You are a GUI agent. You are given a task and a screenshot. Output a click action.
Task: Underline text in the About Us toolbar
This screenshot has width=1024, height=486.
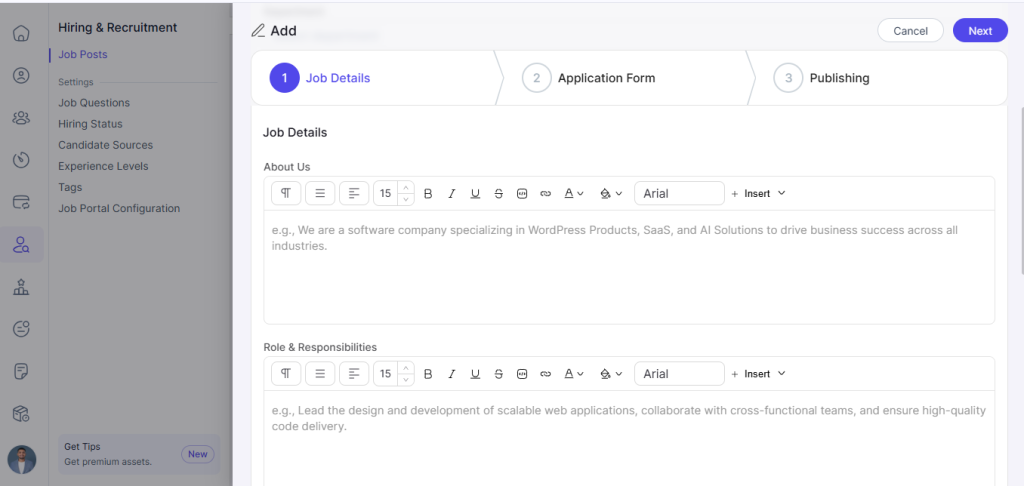(475, 194)
